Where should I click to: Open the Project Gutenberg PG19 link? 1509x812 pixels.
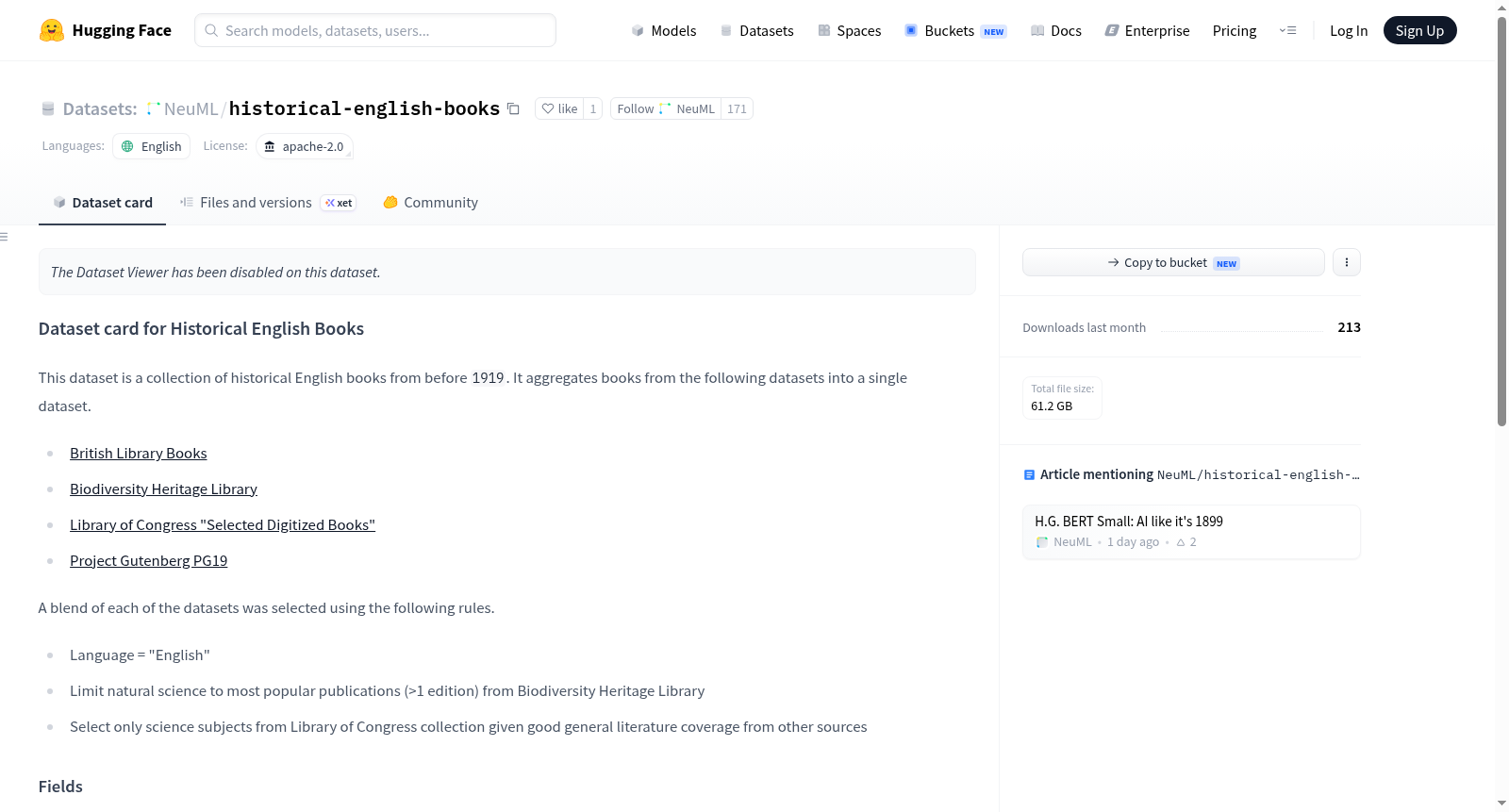149,561
